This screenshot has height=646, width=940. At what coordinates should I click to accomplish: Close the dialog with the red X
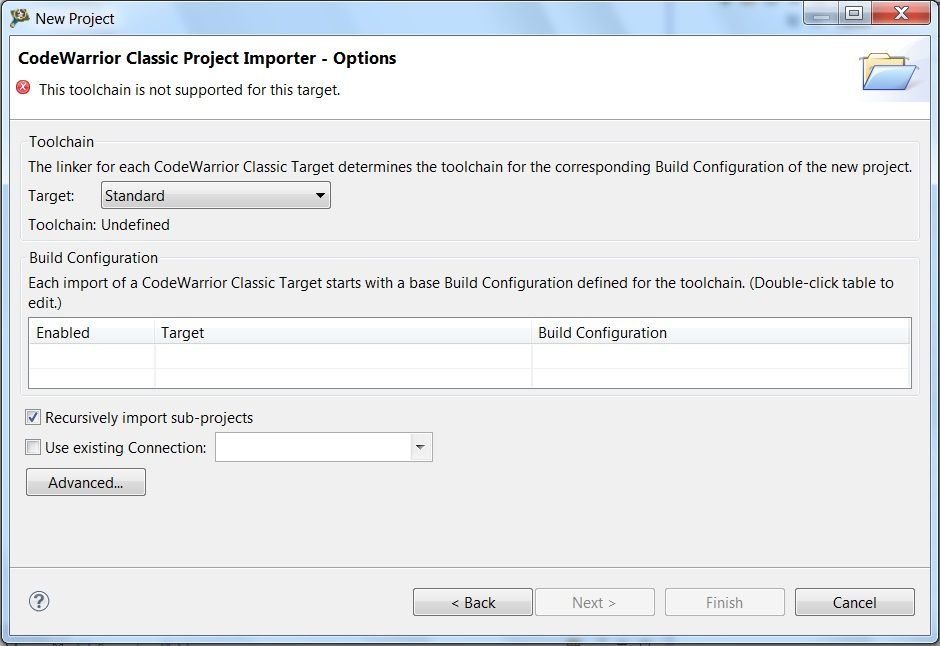point(901,13)
